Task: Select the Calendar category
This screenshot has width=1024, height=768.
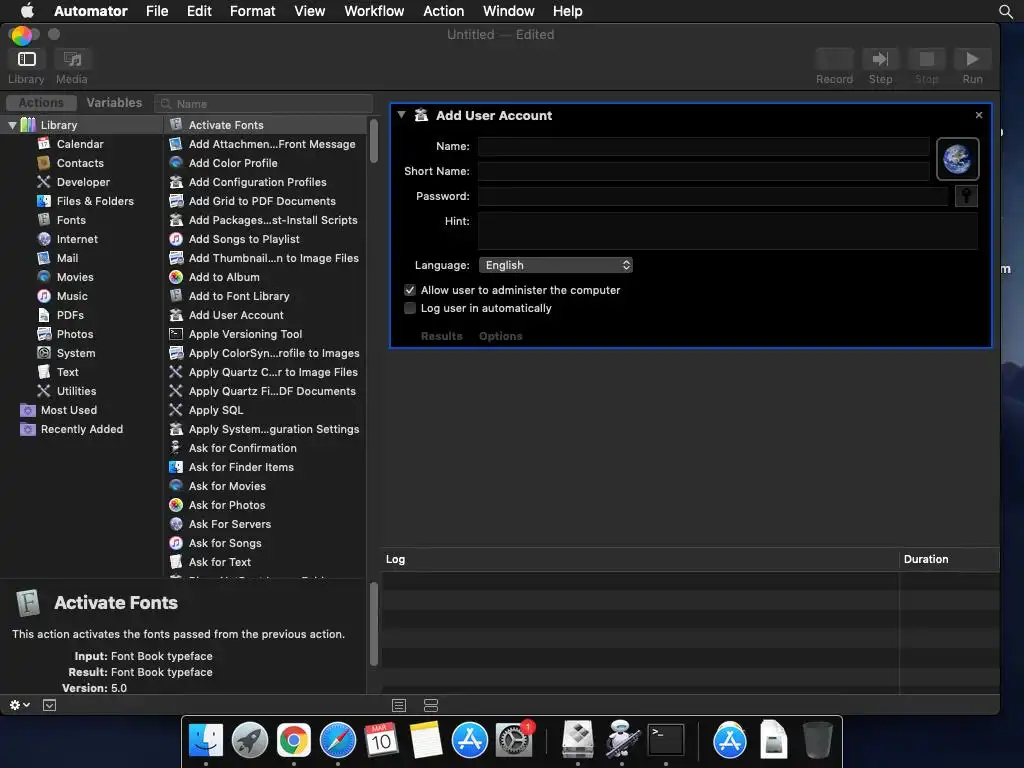Action: click(80, 144)
